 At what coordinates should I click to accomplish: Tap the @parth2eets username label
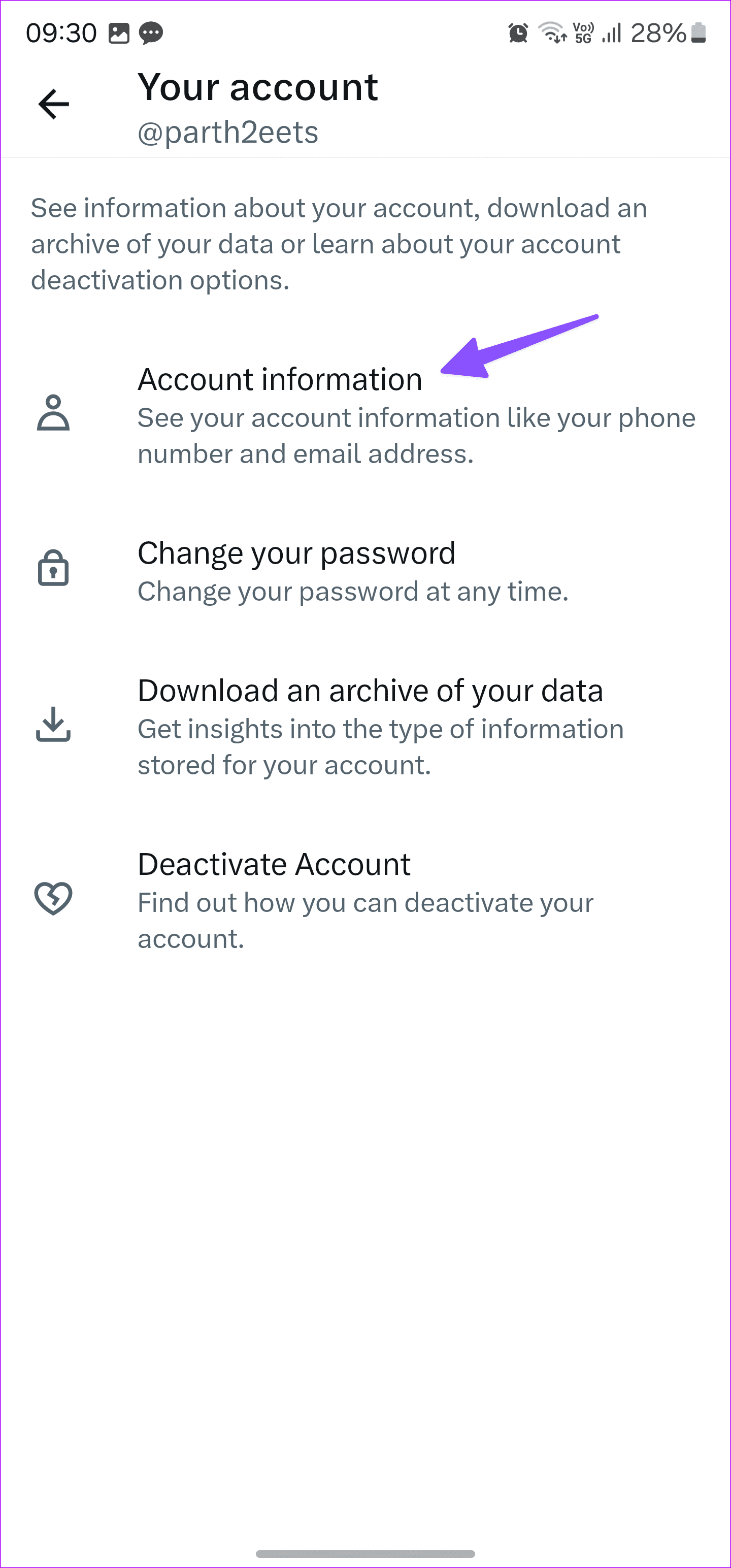pyautogui.click(x=227, y=133)
